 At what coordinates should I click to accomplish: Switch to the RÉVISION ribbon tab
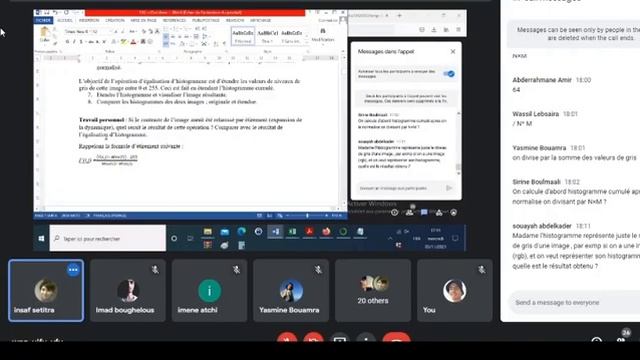click(x=235, y=20)
